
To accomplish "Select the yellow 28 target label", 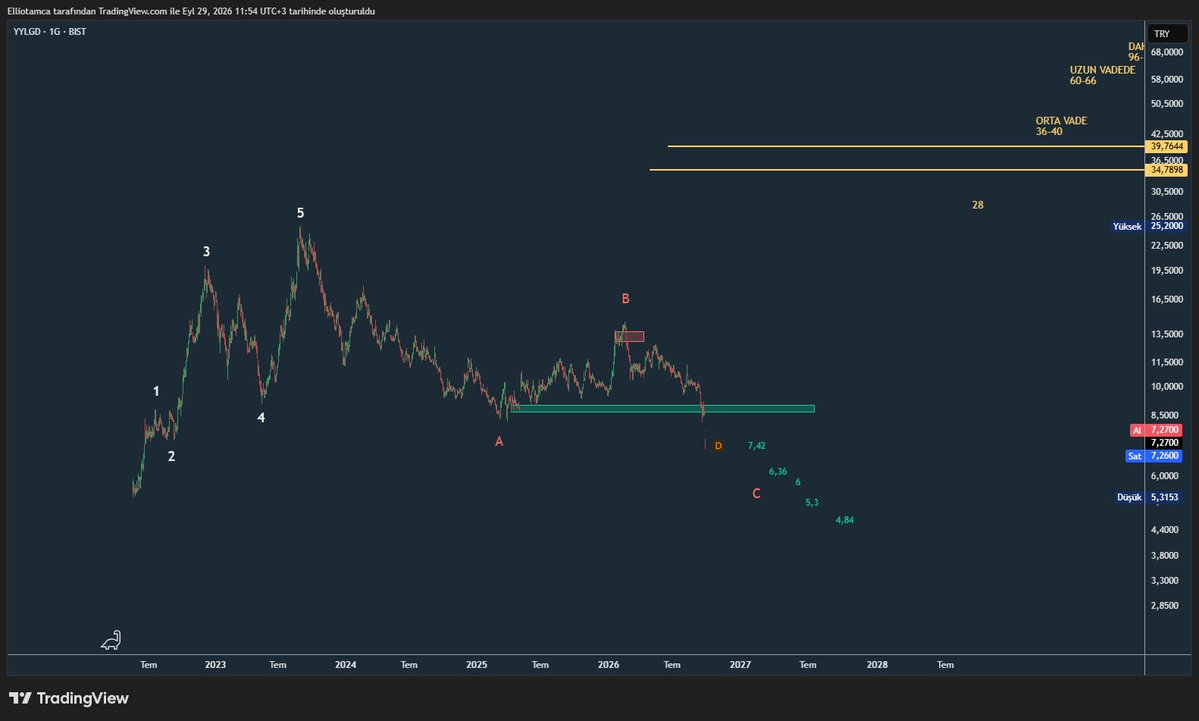I will click(x=977, y=205).
